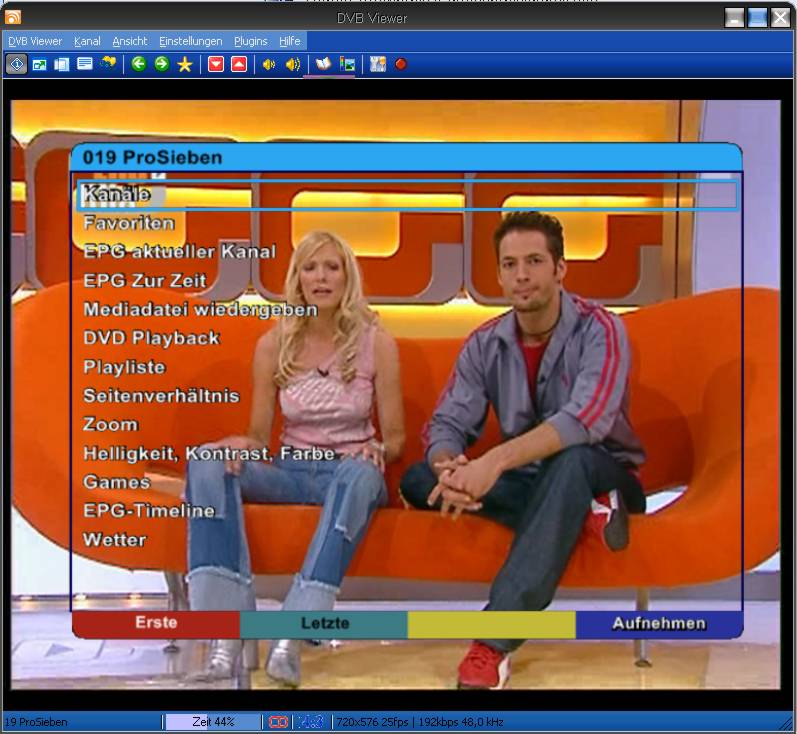Close the DVB Viewer window
This screenshot has height=734, width=797.
point(780,18)
